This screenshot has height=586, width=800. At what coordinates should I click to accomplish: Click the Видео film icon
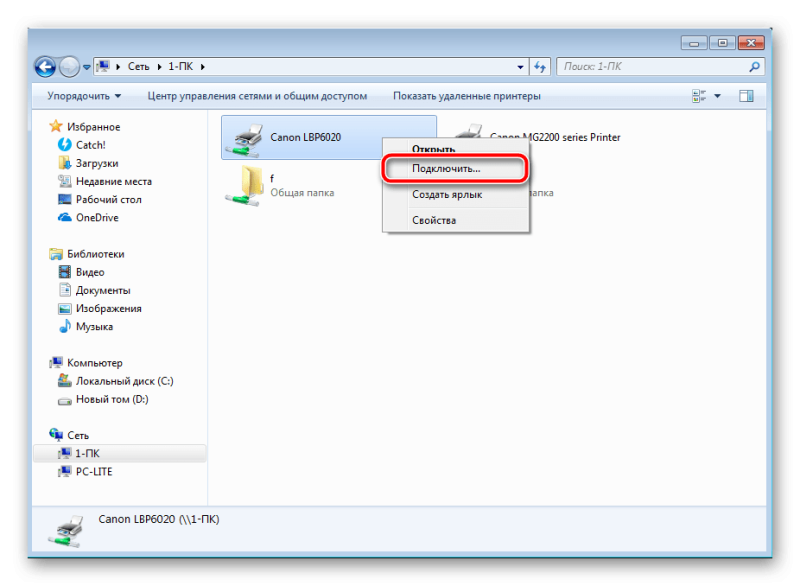(x=64, y=272)
